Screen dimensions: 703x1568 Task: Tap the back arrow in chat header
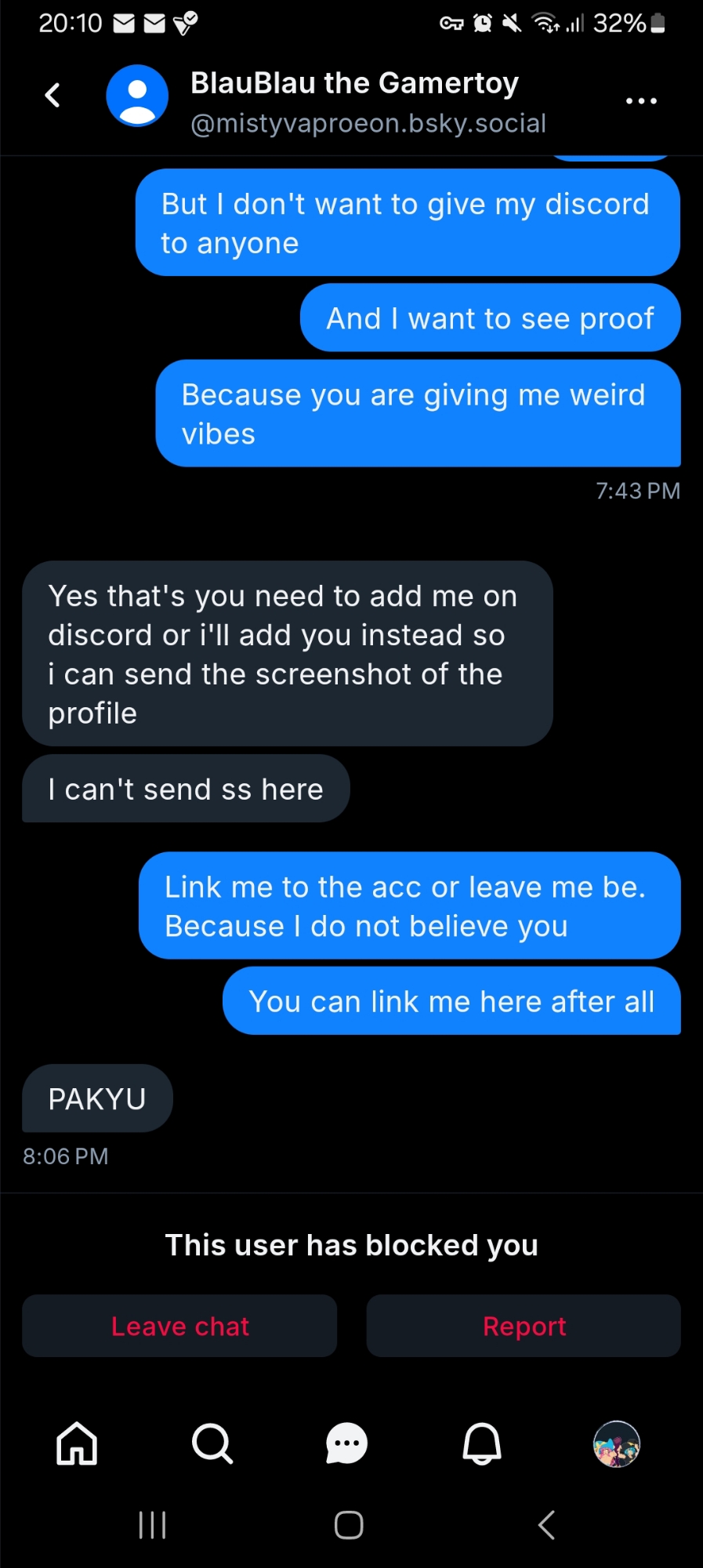(x=53, y=96)
